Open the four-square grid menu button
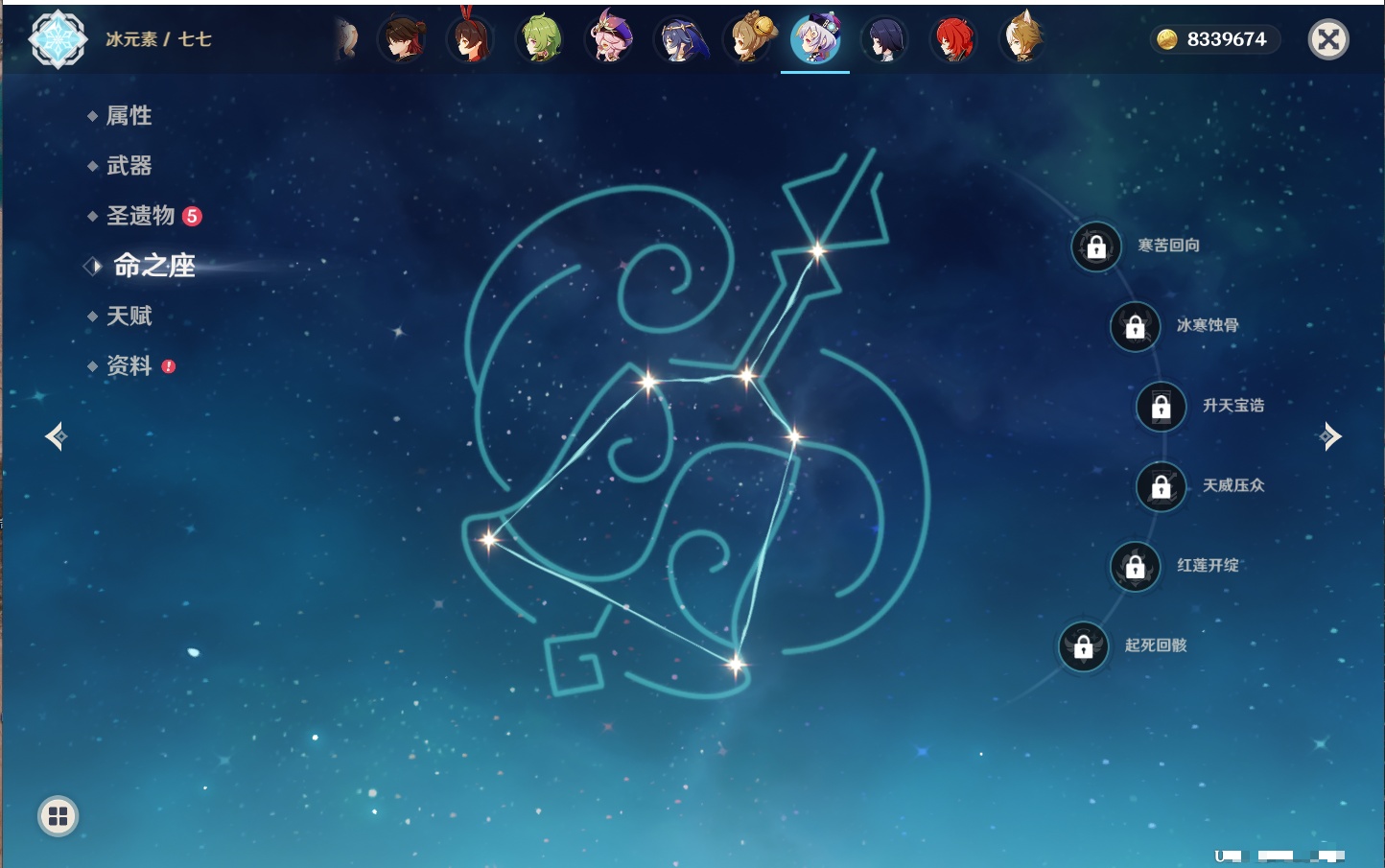Viewport: 1385px width, 868px height. [x=58, y=816]
